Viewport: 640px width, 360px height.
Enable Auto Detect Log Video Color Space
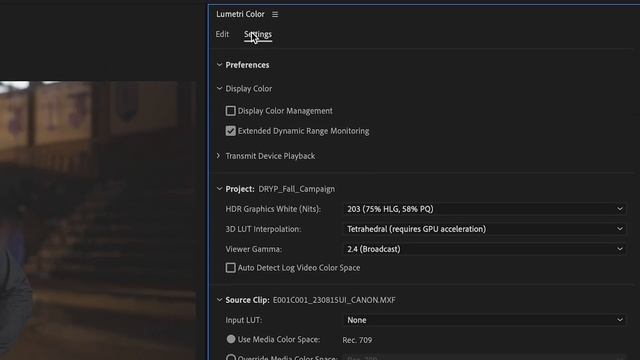[231, 268]
